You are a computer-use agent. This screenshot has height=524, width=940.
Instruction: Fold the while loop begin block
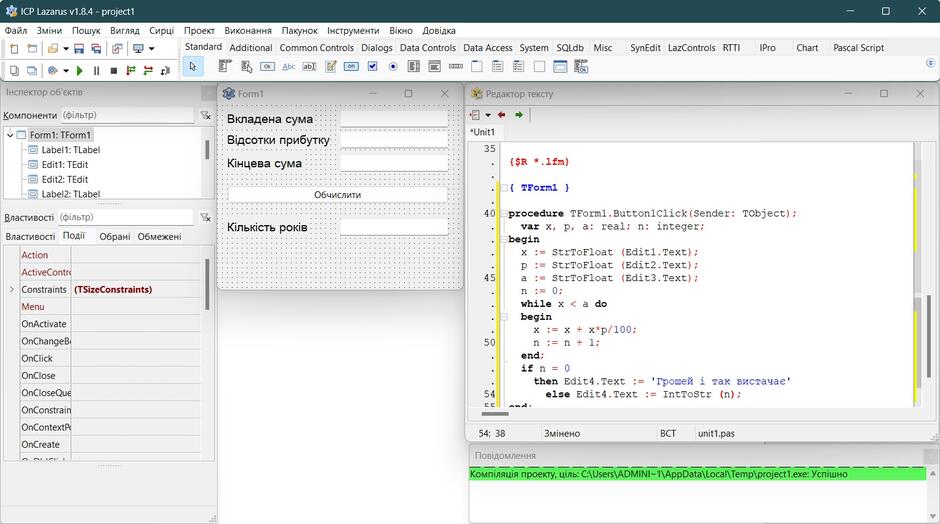pos(504,317)
